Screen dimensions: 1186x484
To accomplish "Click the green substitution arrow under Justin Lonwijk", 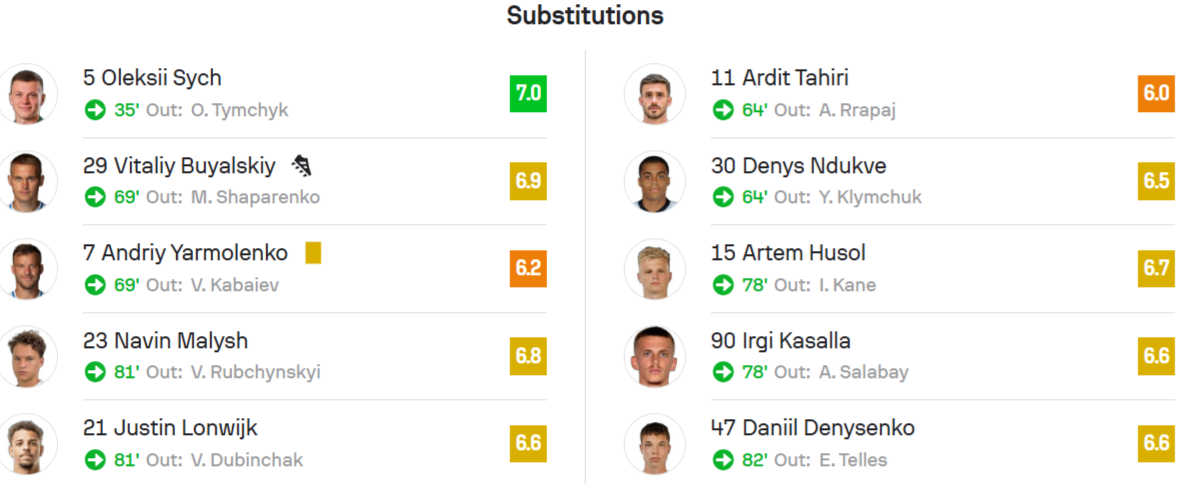I will pyautogui.click(x=95, y=460).
